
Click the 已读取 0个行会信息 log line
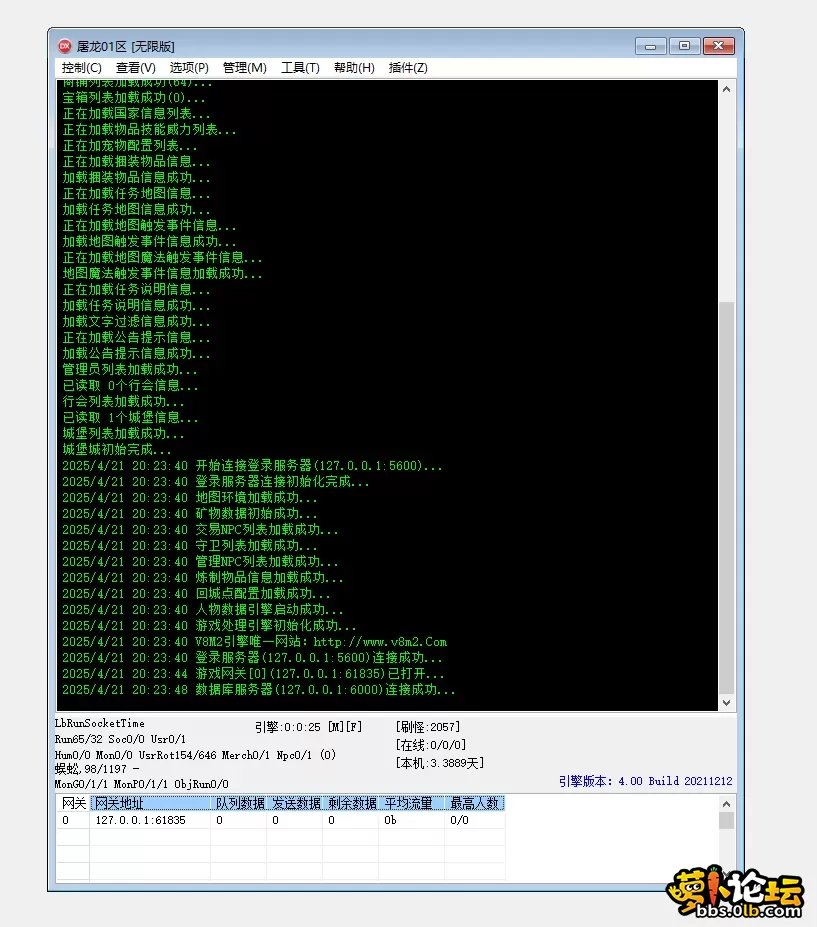pyautogui.click(x=131, y=385)
